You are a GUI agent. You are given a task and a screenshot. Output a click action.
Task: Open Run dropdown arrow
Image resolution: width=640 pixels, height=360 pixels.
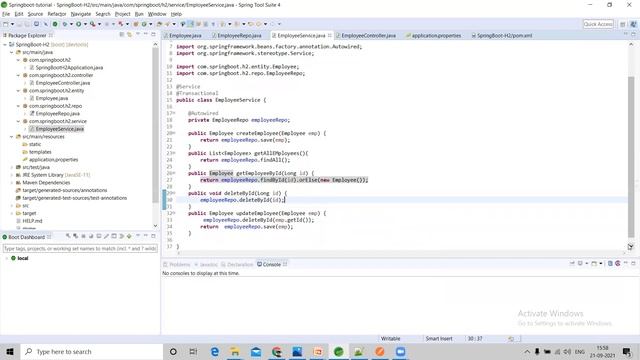click(x=85, y=24)
